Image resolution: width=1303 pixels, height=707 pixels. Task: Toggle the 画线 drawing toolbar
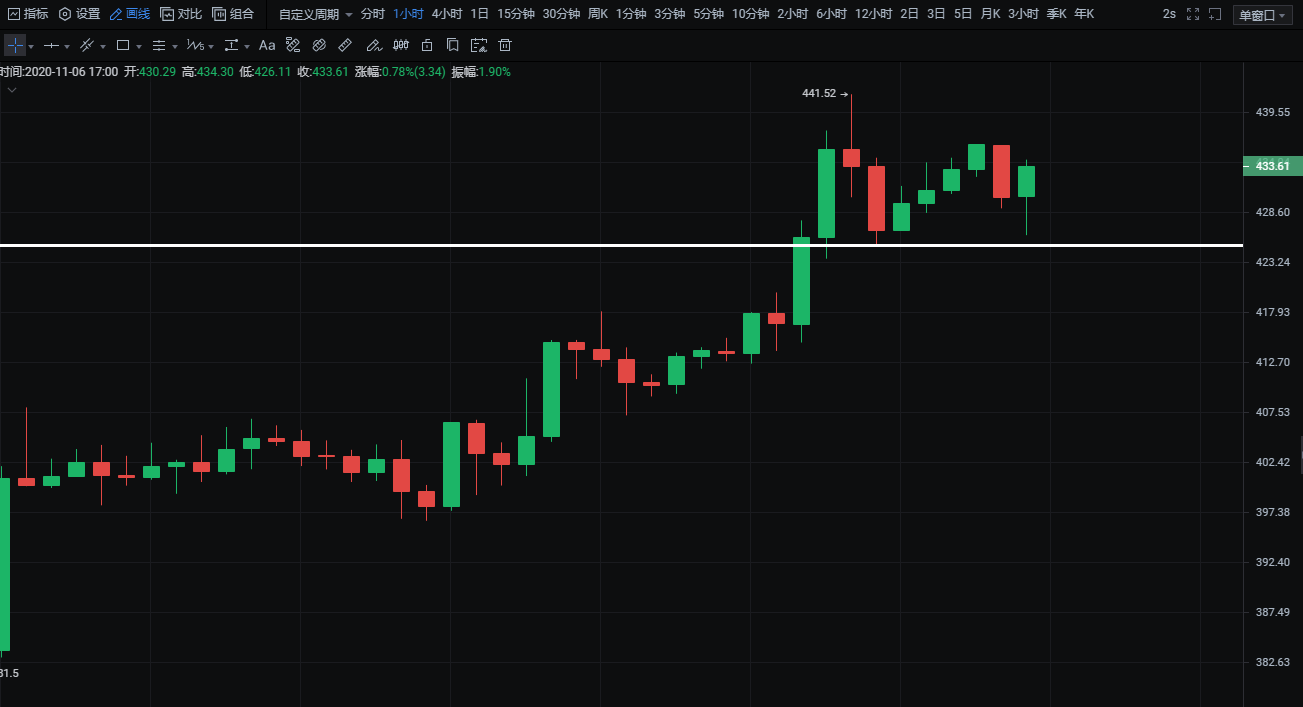(x=130, y=14)
